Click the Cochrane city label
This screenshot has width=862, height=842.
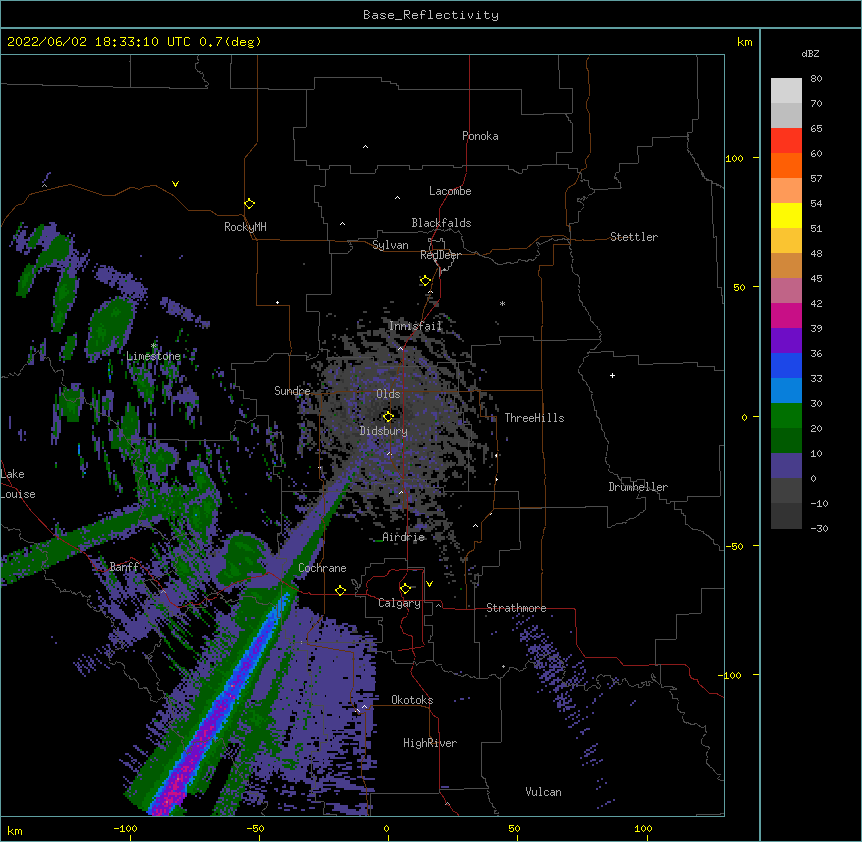(322, 568)
